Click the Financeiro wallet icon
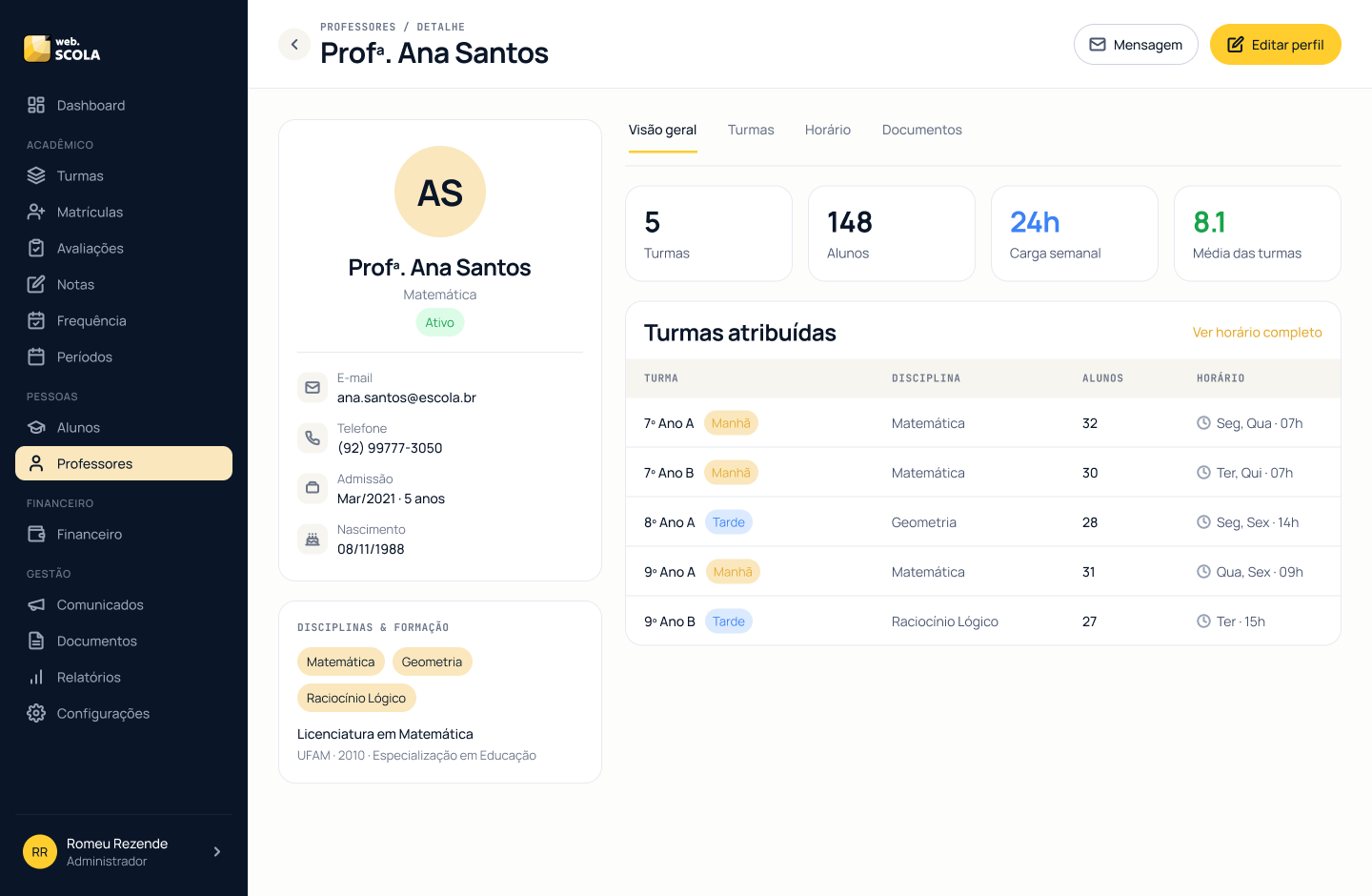Viewport: 1372px width, 896px height. point(36,534)
